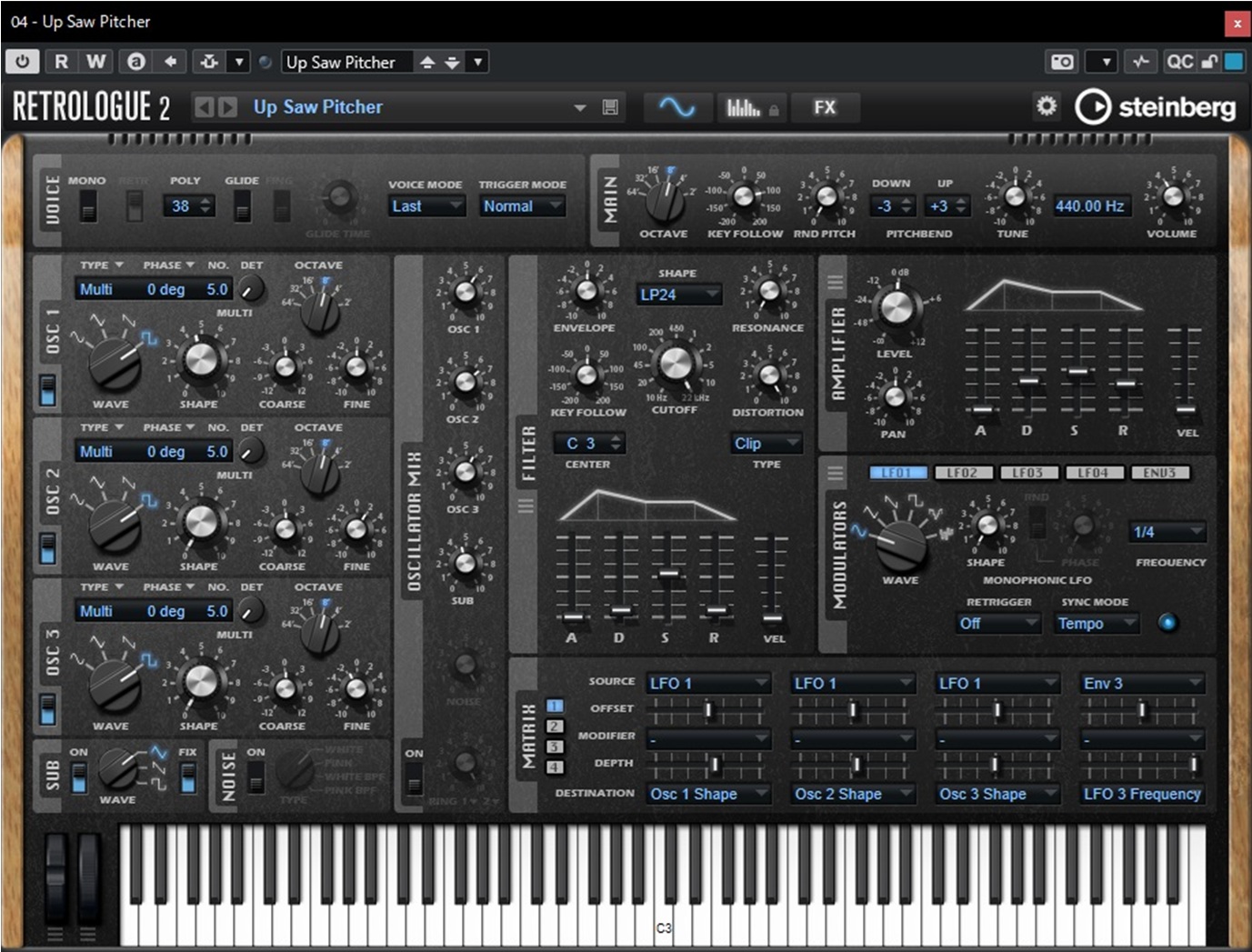Select the ENV3 modulator tab
Viewport: 1252px width, 952px height.
pos(1158,473)
